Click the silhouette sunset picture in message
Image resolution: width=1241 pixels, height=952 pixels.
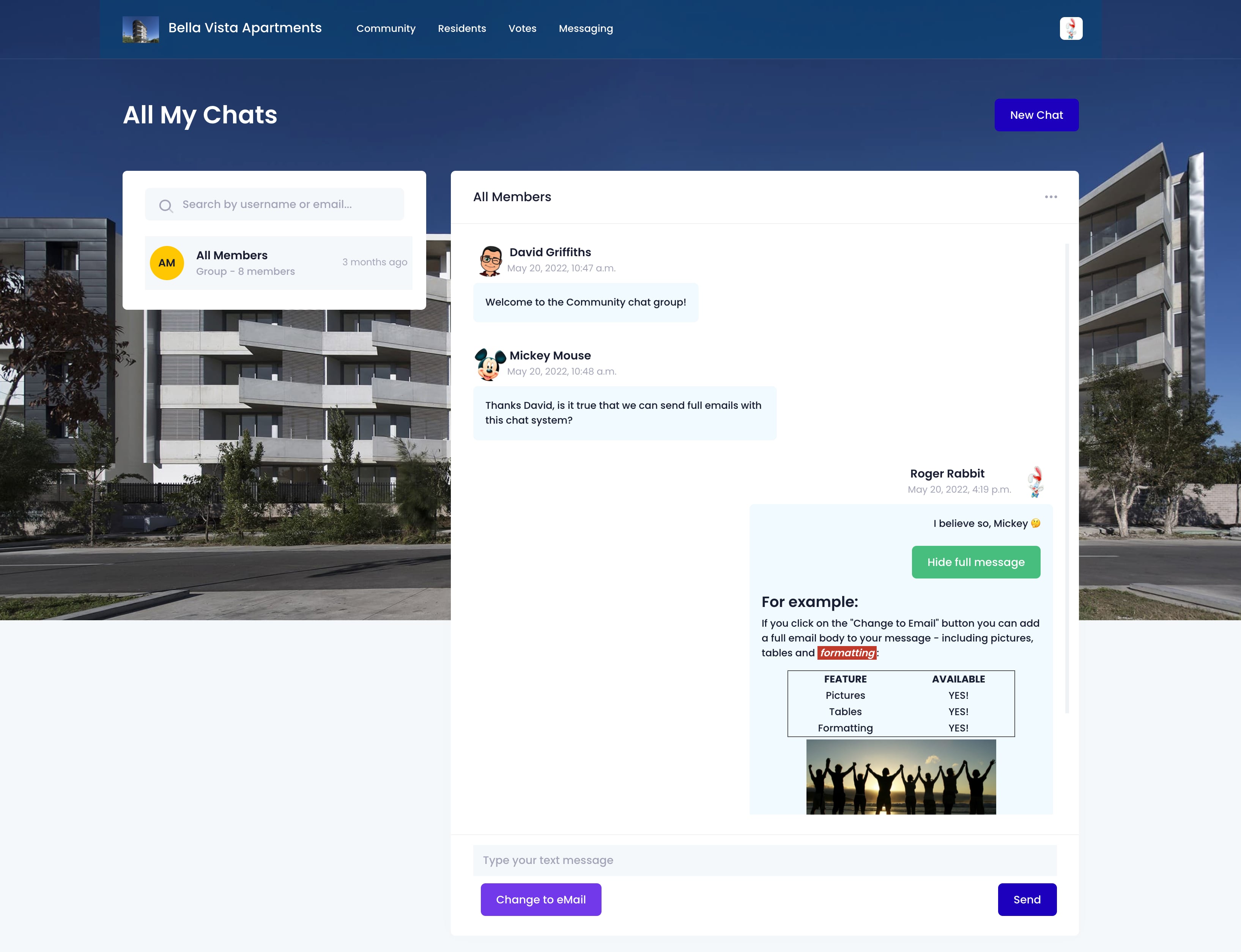click(x=901, y=776)
